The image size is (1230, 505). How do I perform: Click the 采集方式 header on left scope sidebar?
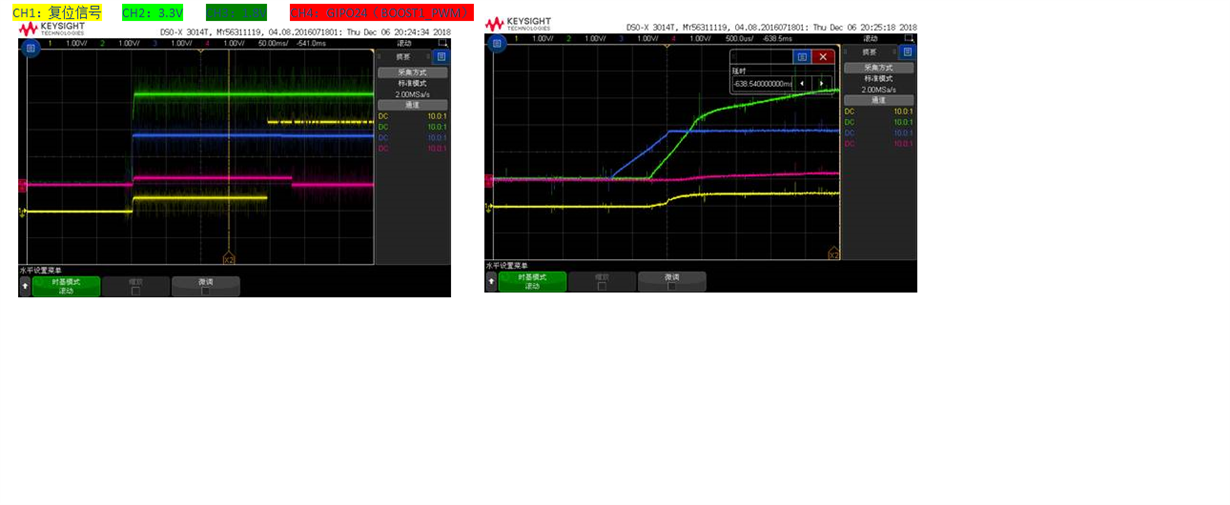tap(413, 72)
